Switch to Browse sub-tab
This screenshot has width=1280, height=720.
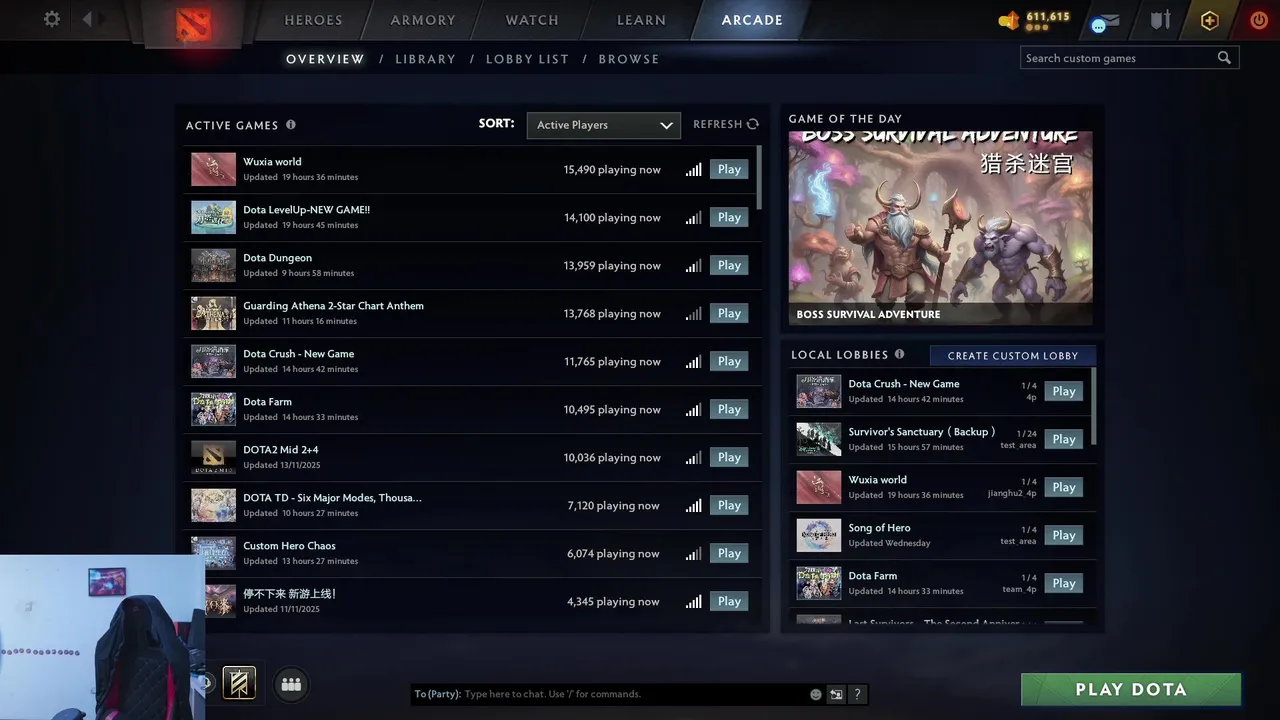[x=629, y=59]
